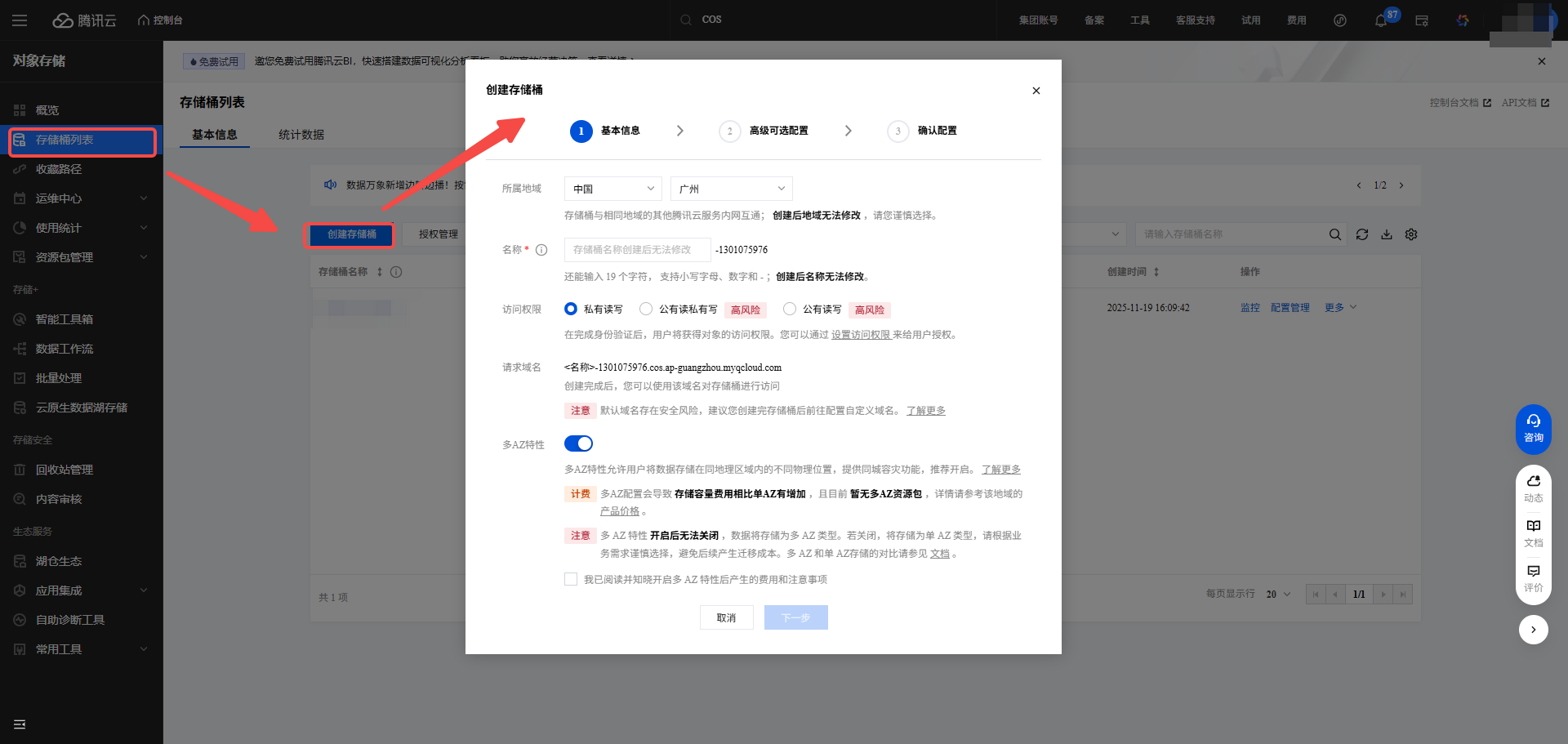Open the 中国 region dropdown

coord(612,189)
